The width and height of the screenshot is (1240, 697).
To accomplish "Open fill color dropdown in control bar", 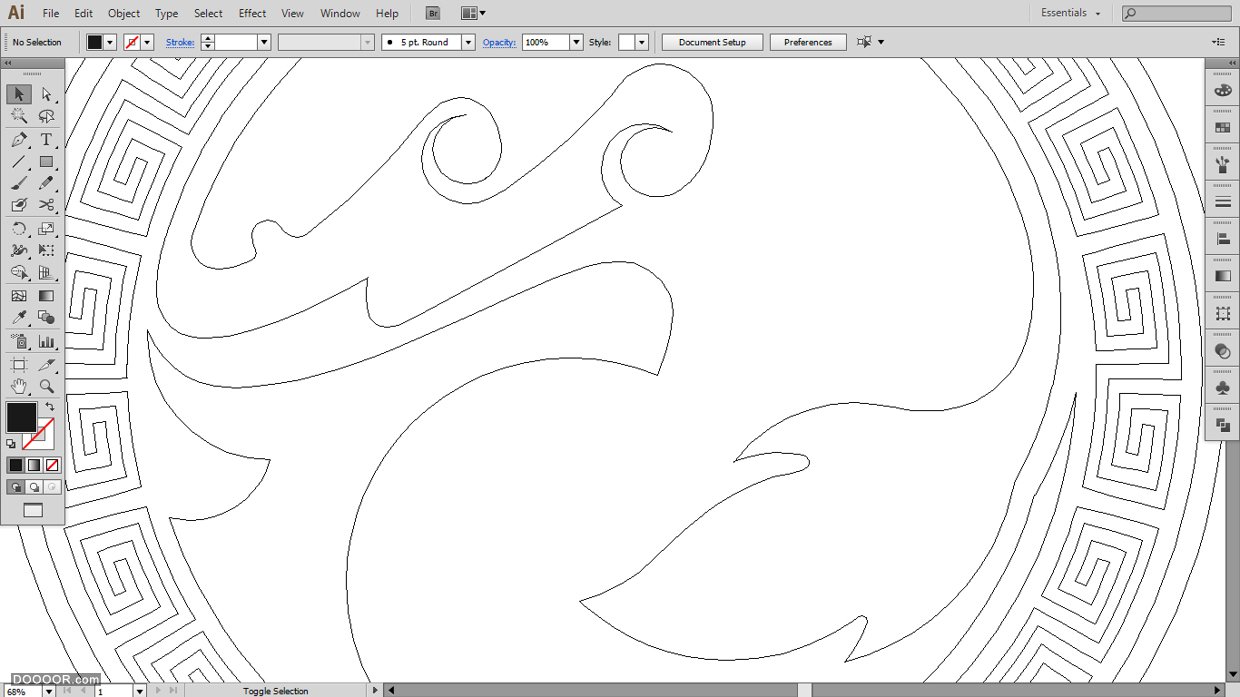I will [x=110, y=42].
